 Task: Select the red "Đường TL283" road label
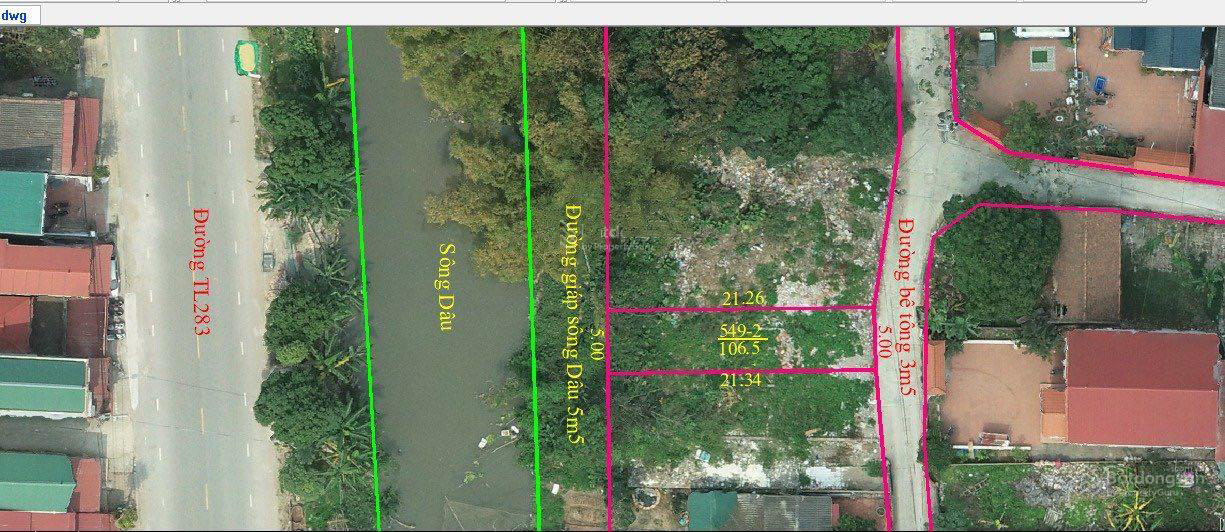[200, 270]
